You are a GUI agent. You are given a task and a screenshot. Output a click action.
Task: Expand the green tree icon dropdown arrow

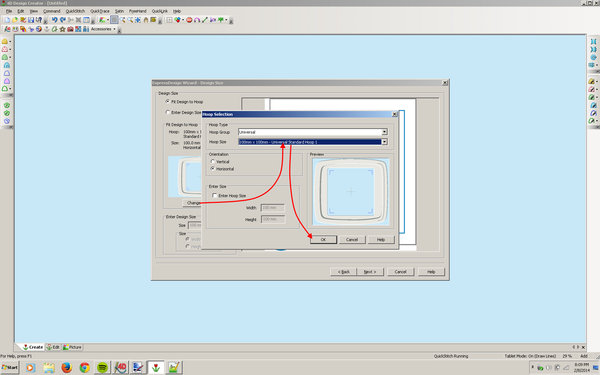coord(226,20)
